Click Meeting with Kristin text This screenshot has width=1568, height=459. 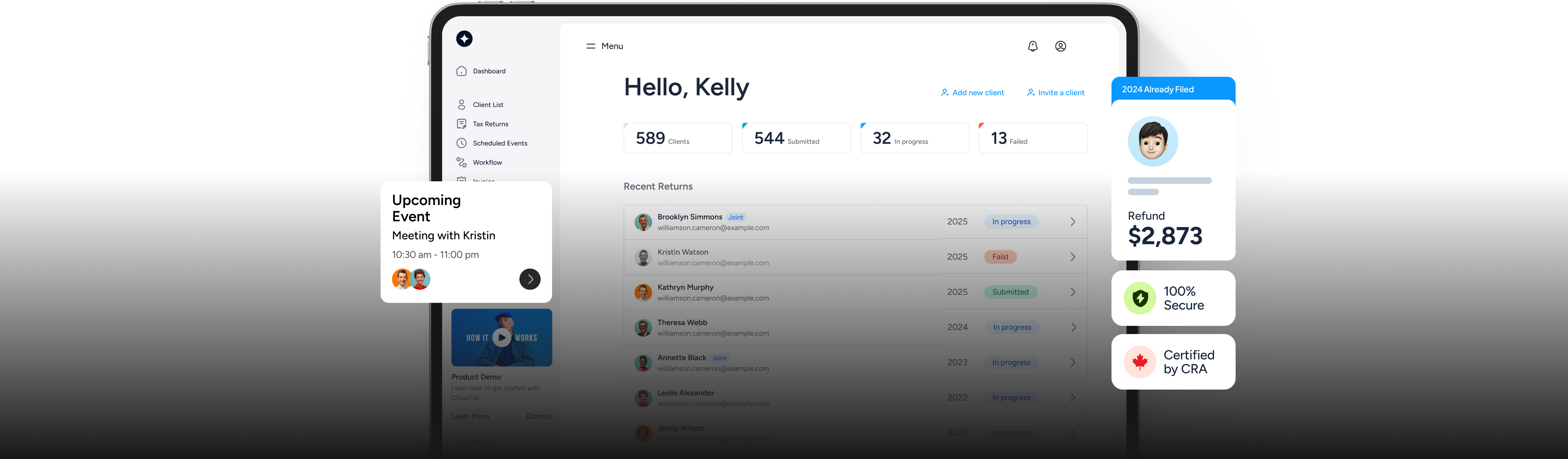(x=444, y=236)
